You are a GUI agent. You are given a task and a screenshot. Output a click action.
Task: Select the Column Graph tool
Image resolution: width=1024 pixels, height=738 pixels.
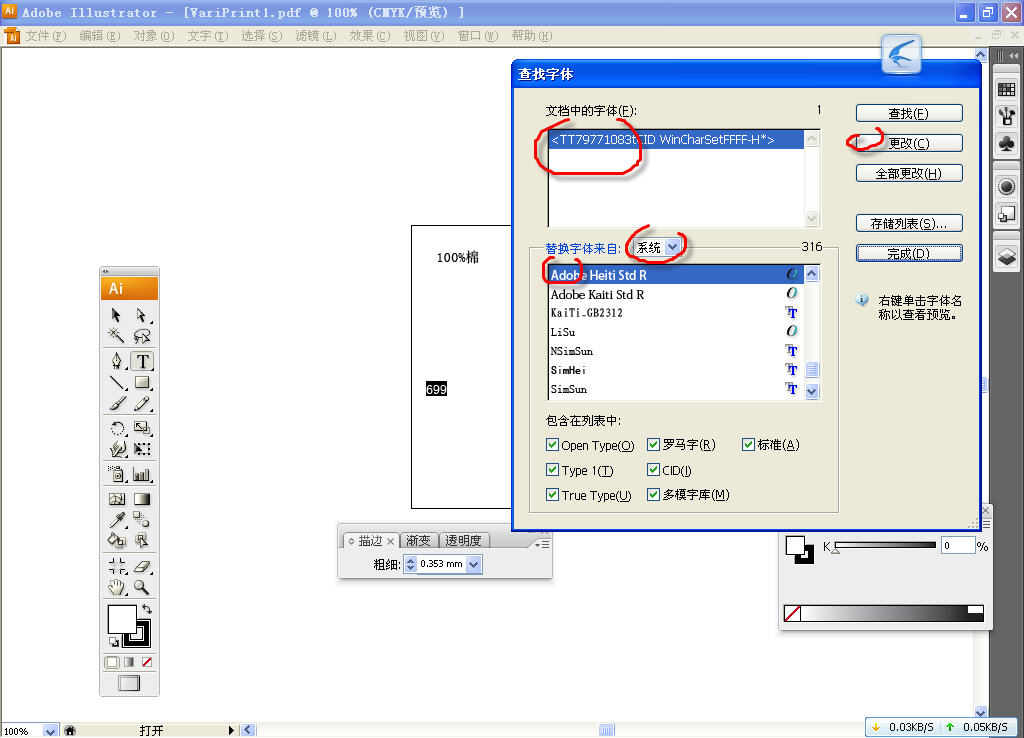point(141,474)
